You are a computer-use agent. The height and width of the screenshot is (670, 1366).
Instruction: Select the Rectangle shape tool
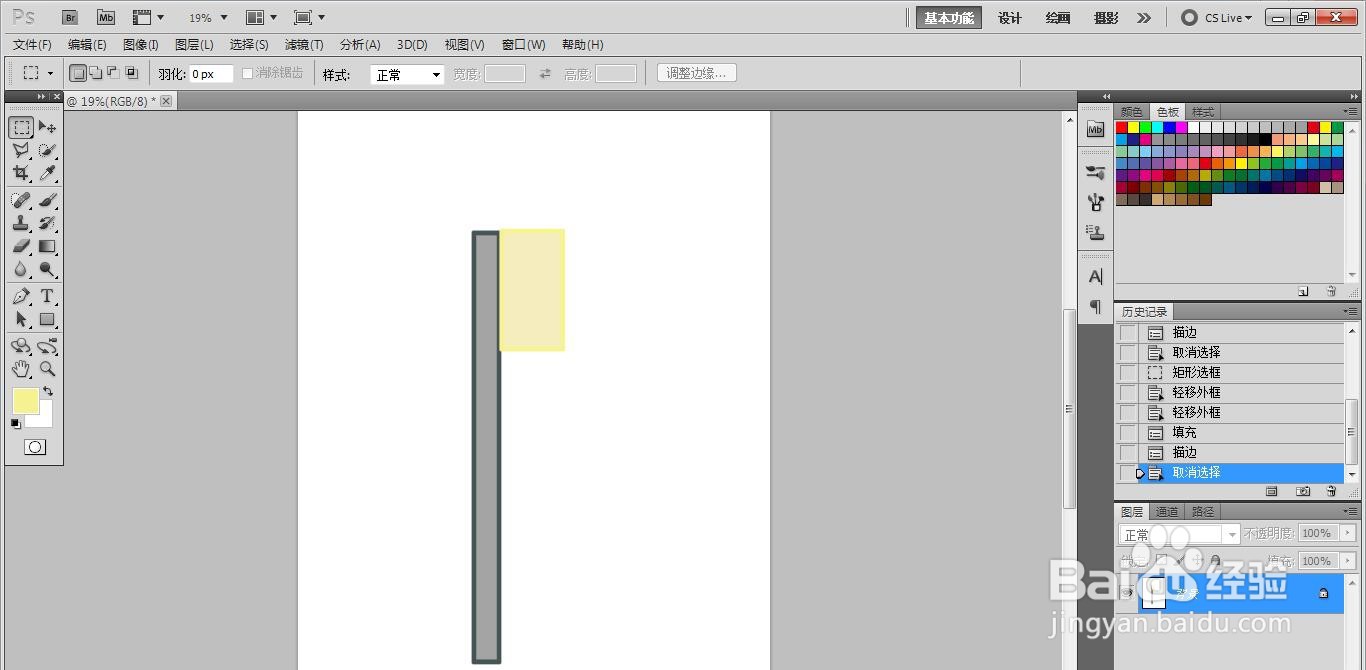(47, 320)
